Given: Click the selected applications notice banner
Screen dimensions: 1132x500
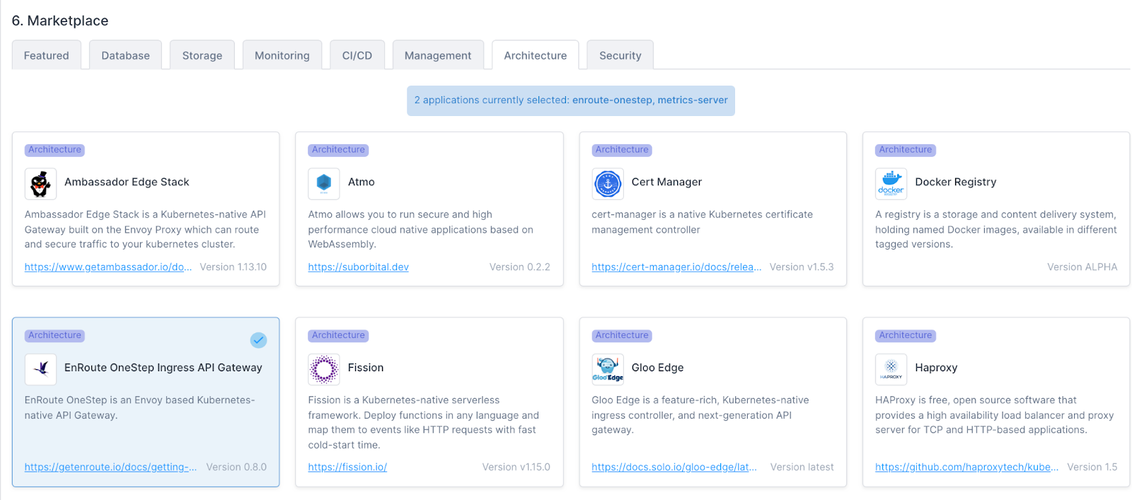Looking at the screenshot, I should 570,100.
